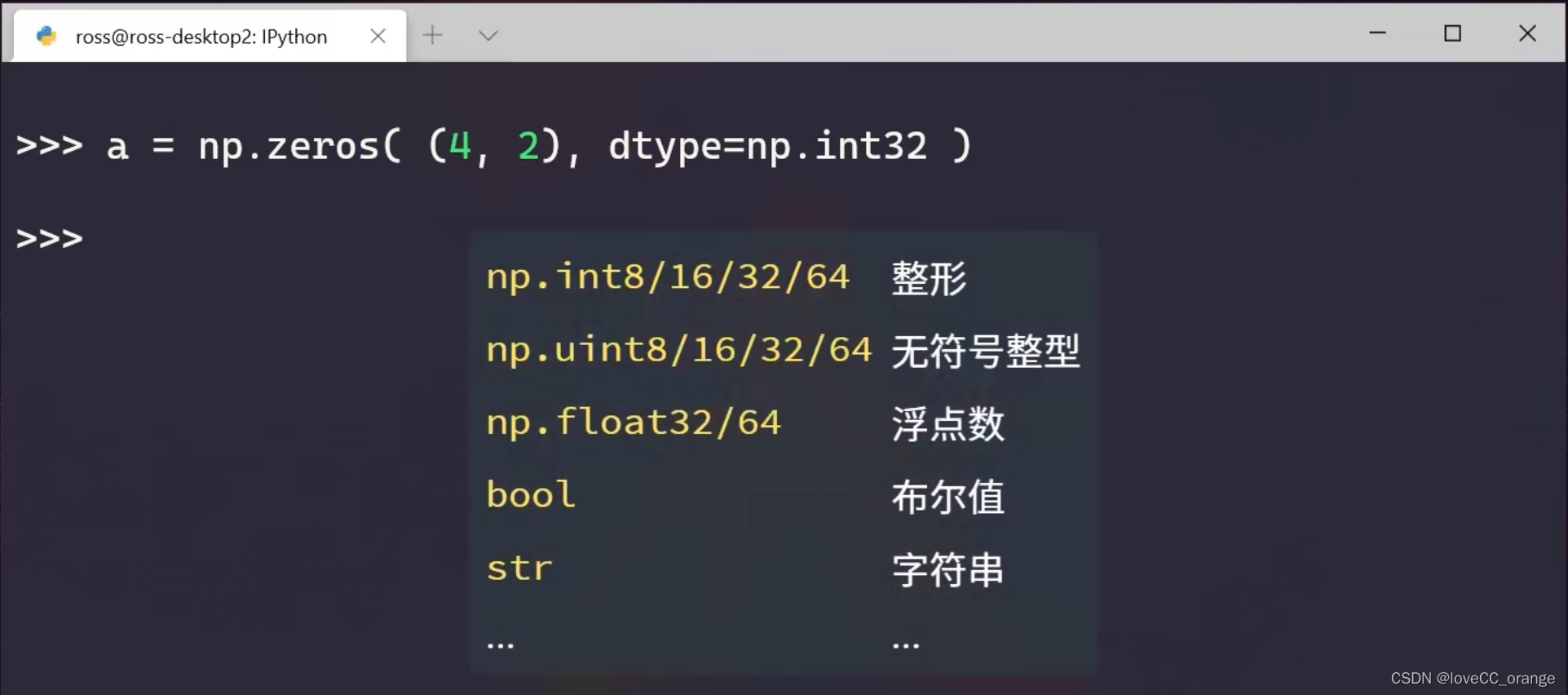Click the empty second >>> prompt
This screenshot has width=1568, height=695.
point(50,238)
